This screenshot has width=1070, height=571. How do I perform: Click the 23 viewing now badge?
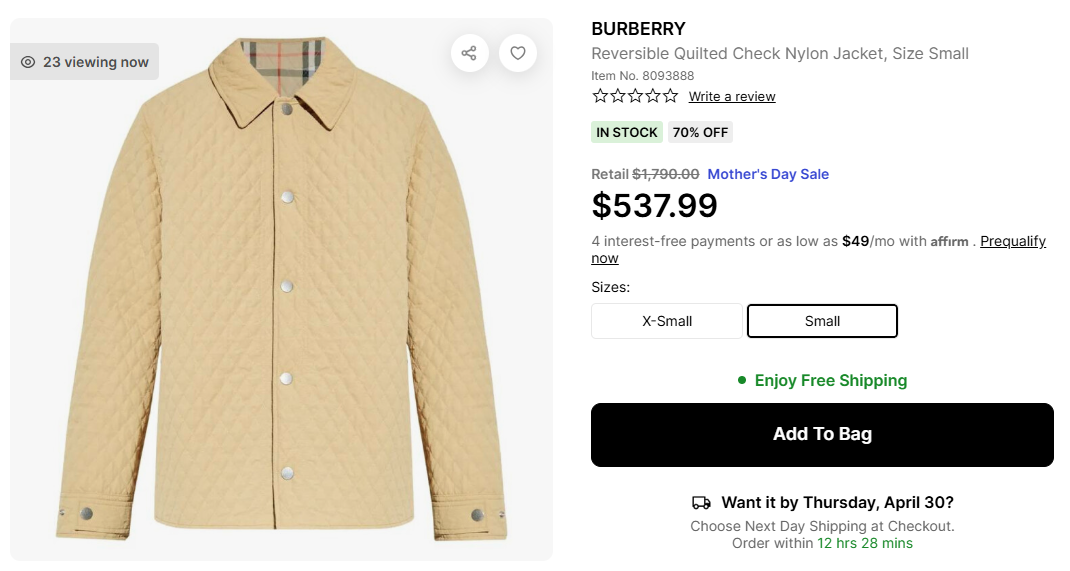[x=85, y=62]
